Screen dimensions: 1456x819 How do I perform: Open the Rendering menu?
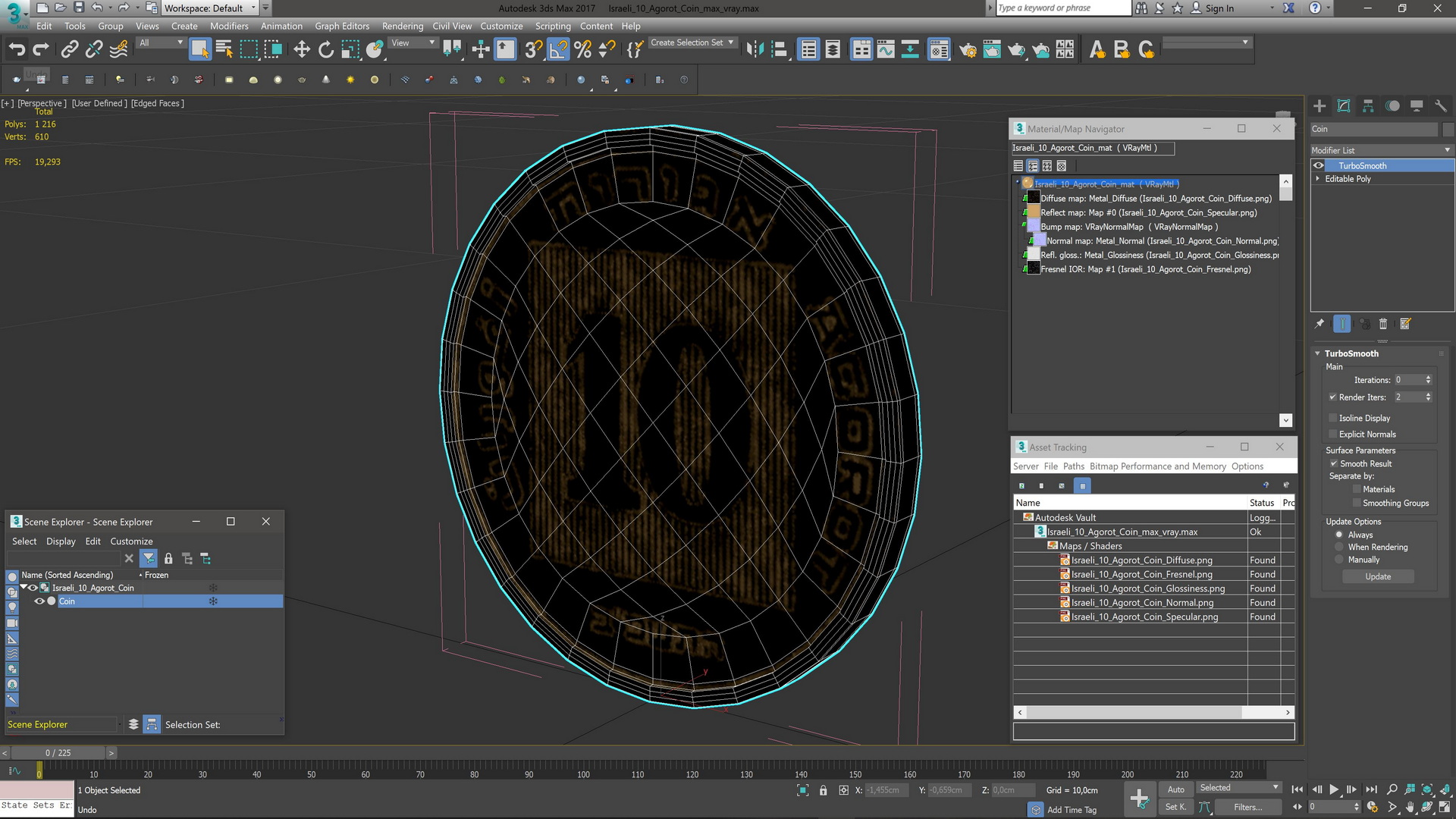point(402,26)
